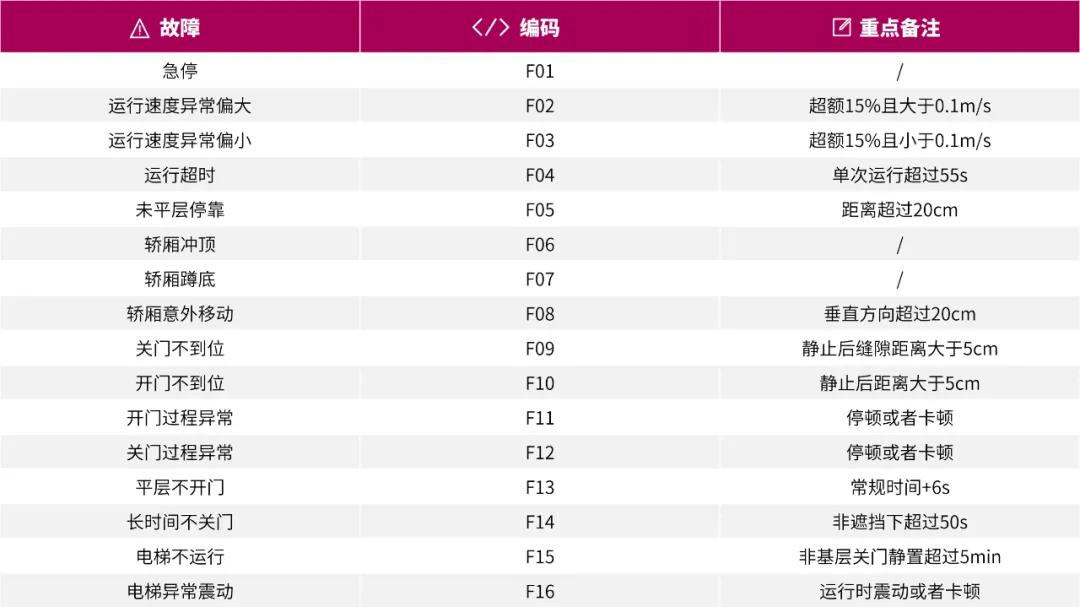
Task: Select the 未平层停靠 row label
Action: coord(180,210)
